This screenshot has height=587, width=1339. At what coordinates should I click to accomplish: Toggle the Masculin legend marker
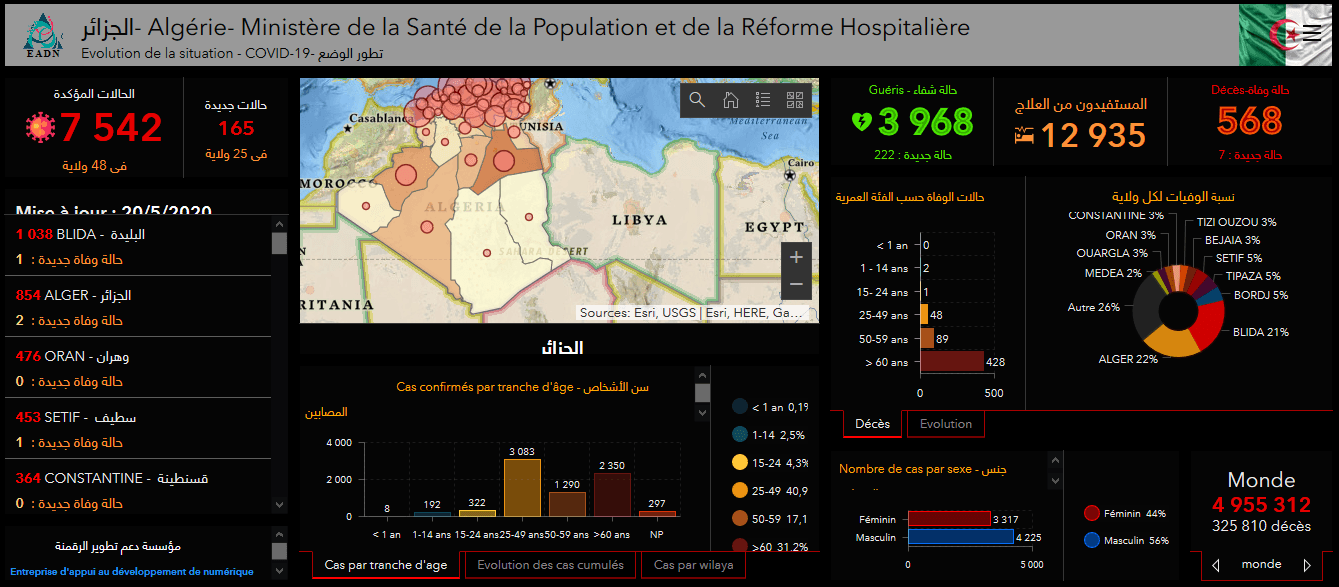(x=1092, y=540)
